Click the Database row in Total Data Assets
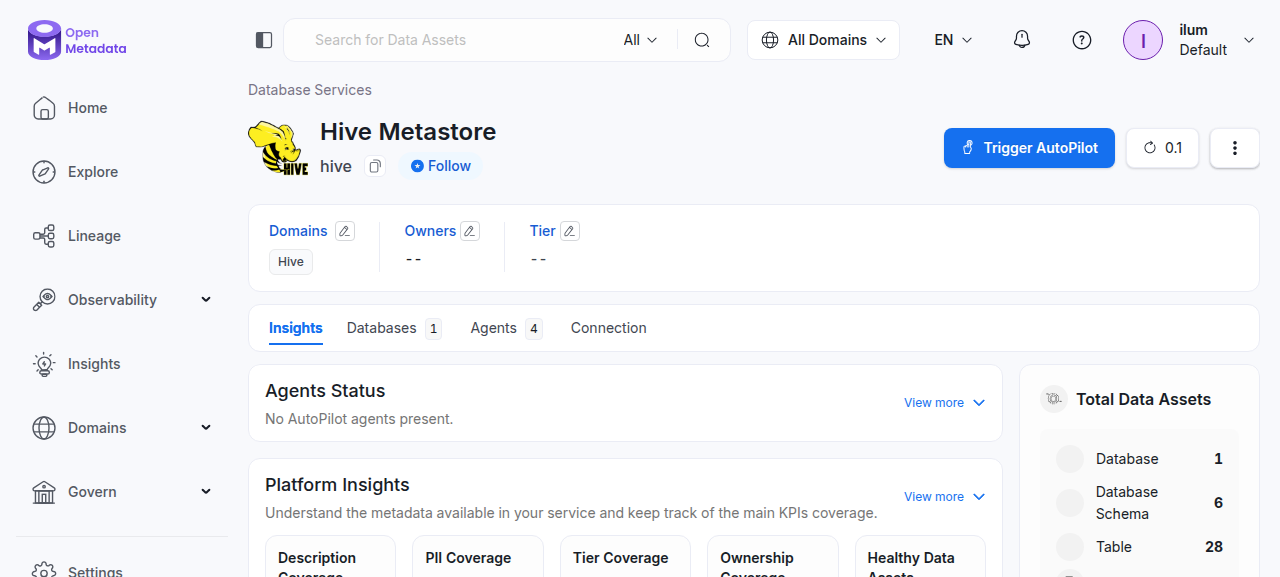This screenshot has height=577, width=1280. 1139,459
